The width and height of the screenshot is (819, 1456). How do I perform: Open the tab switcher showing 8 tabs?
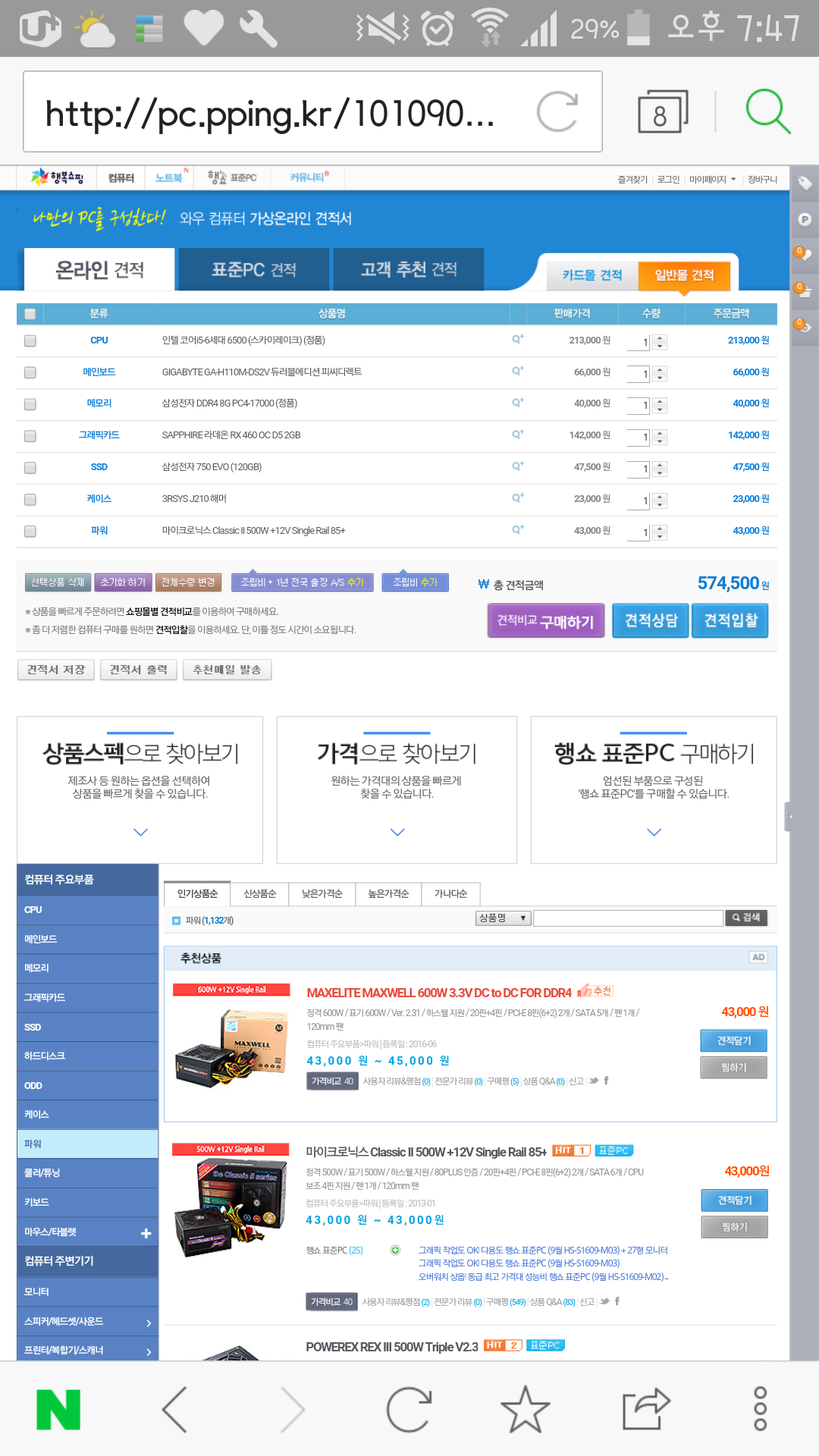click(x=662, y=112)
